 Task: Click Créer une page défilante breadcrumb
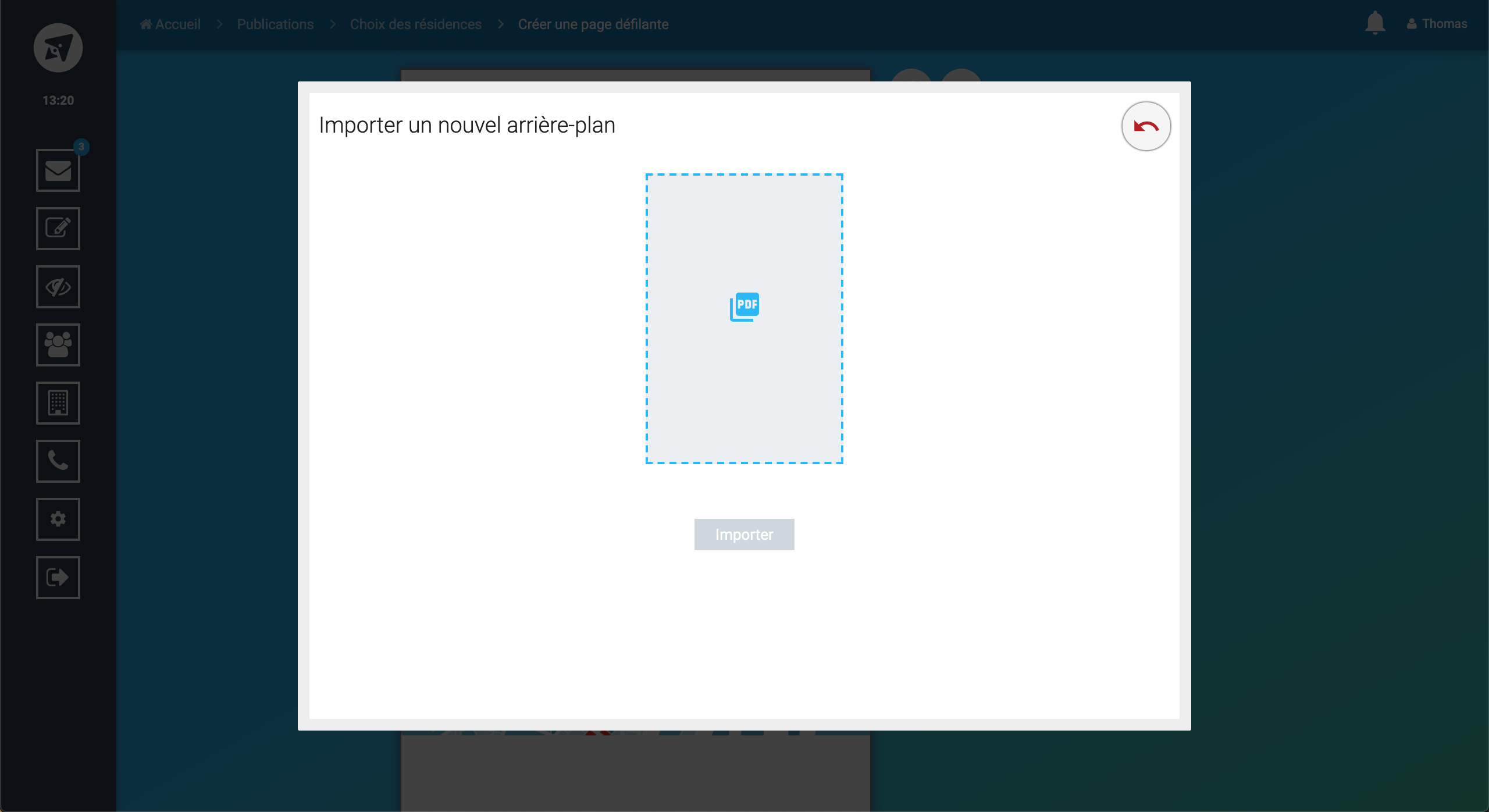[x=593, y=24]
